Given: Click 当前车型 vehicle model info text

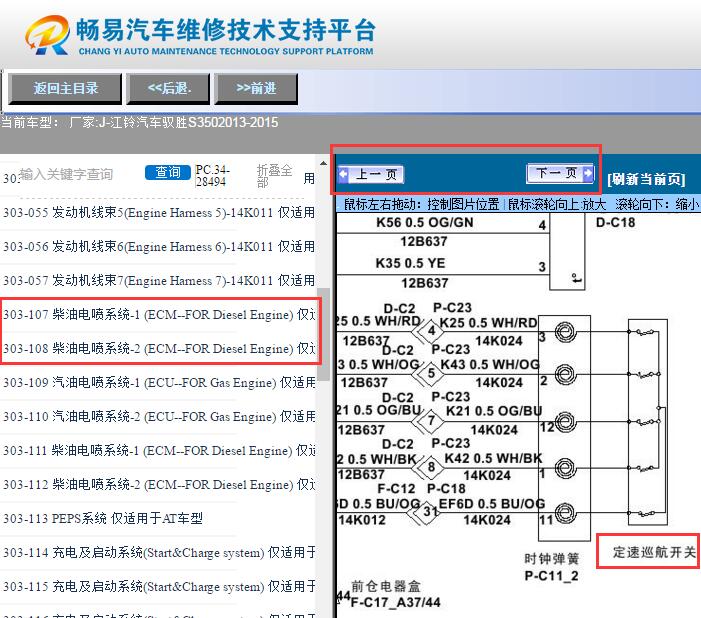Looking at the screenshot, I should coord(139,122).
